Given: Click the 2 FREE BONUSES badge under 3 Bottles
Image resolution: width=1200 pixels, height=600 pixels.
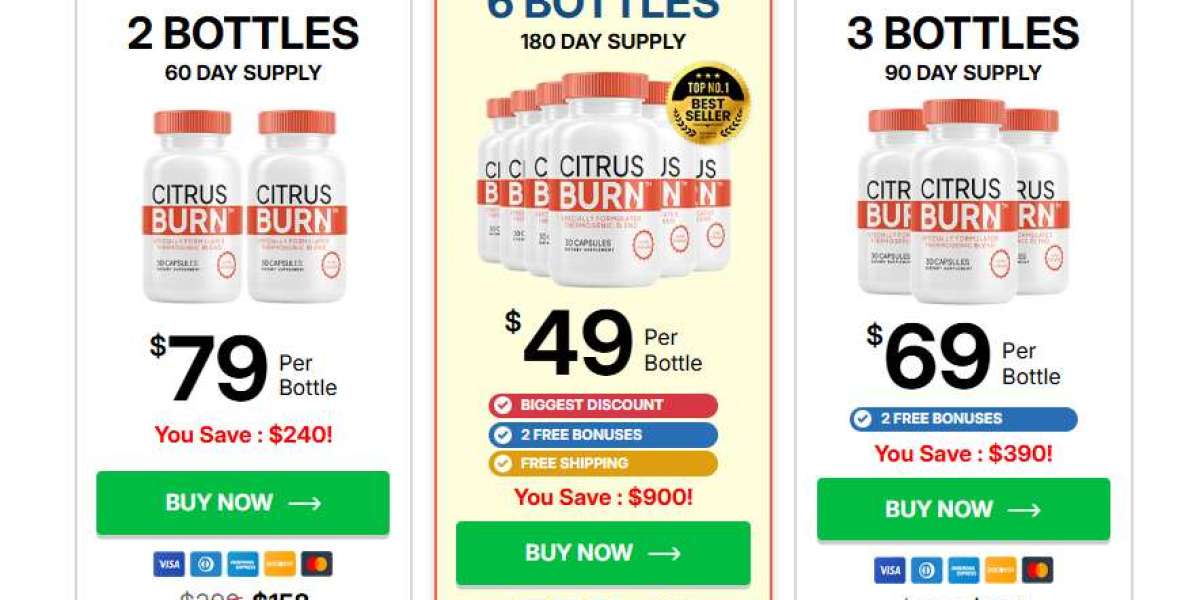Looking at the screenshot, I should (963, 419).
